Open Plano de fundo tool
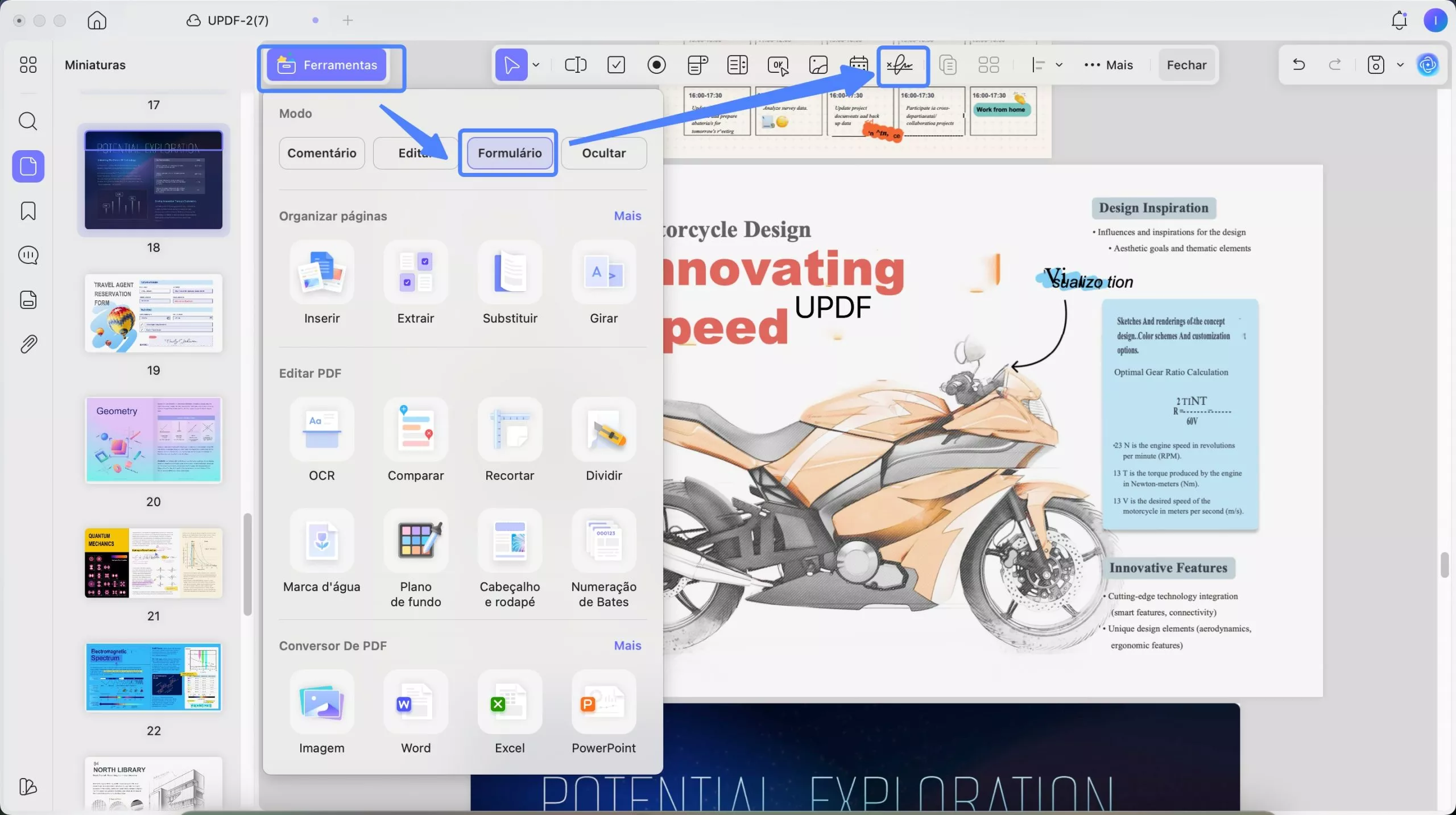 pyautogui.click(x=416, y=559)
